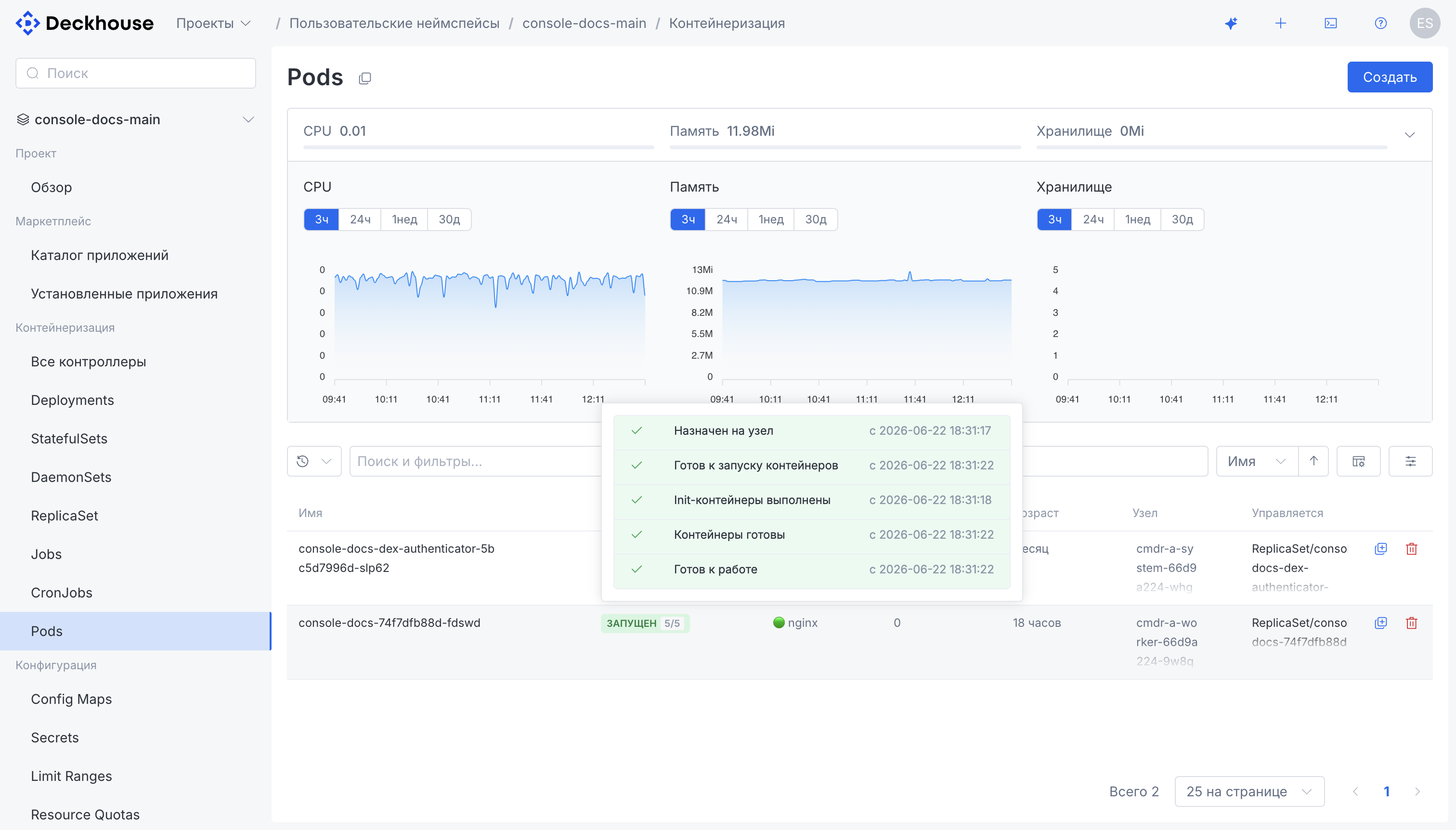Click the Создать button

click(x=1390, y=77)
